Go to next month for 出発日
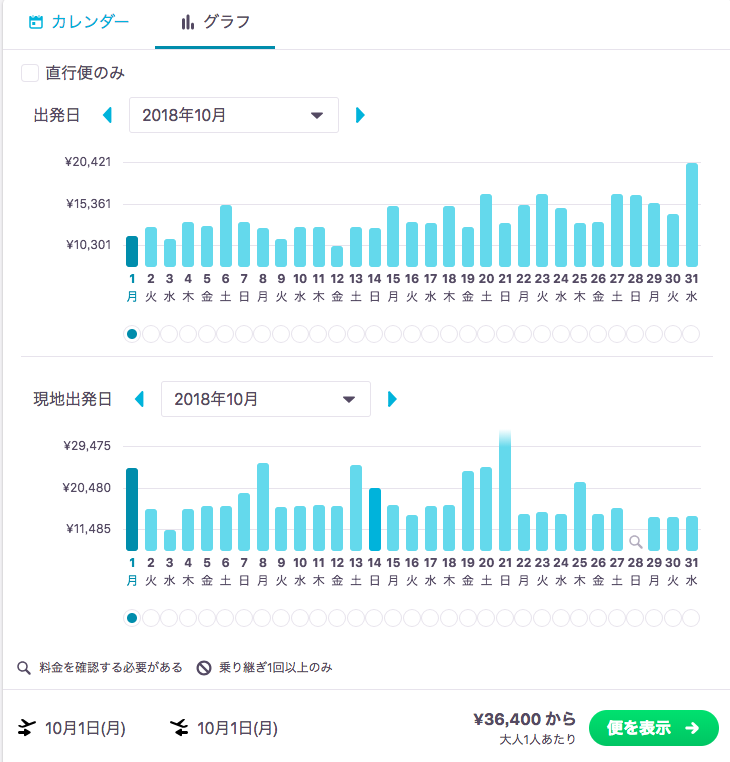Screen dimensions: 730x762 [x=360, y=115]
